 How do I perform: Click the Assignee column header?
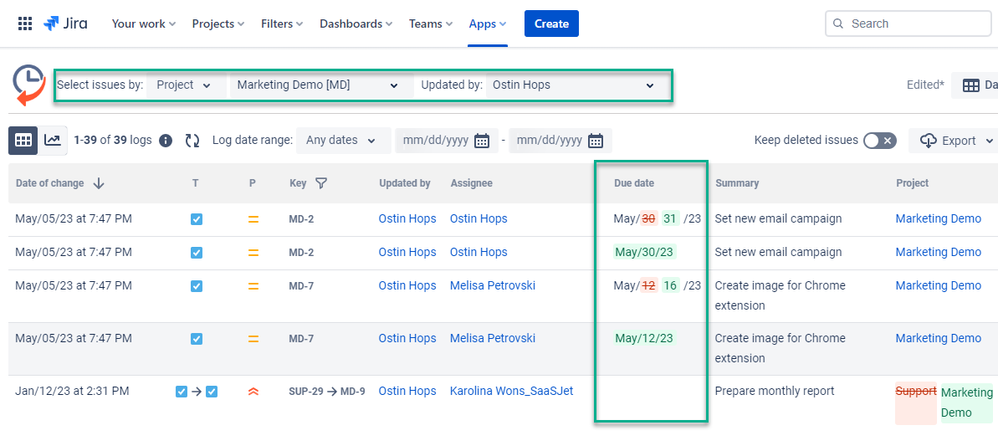click(x=472, y=183)
